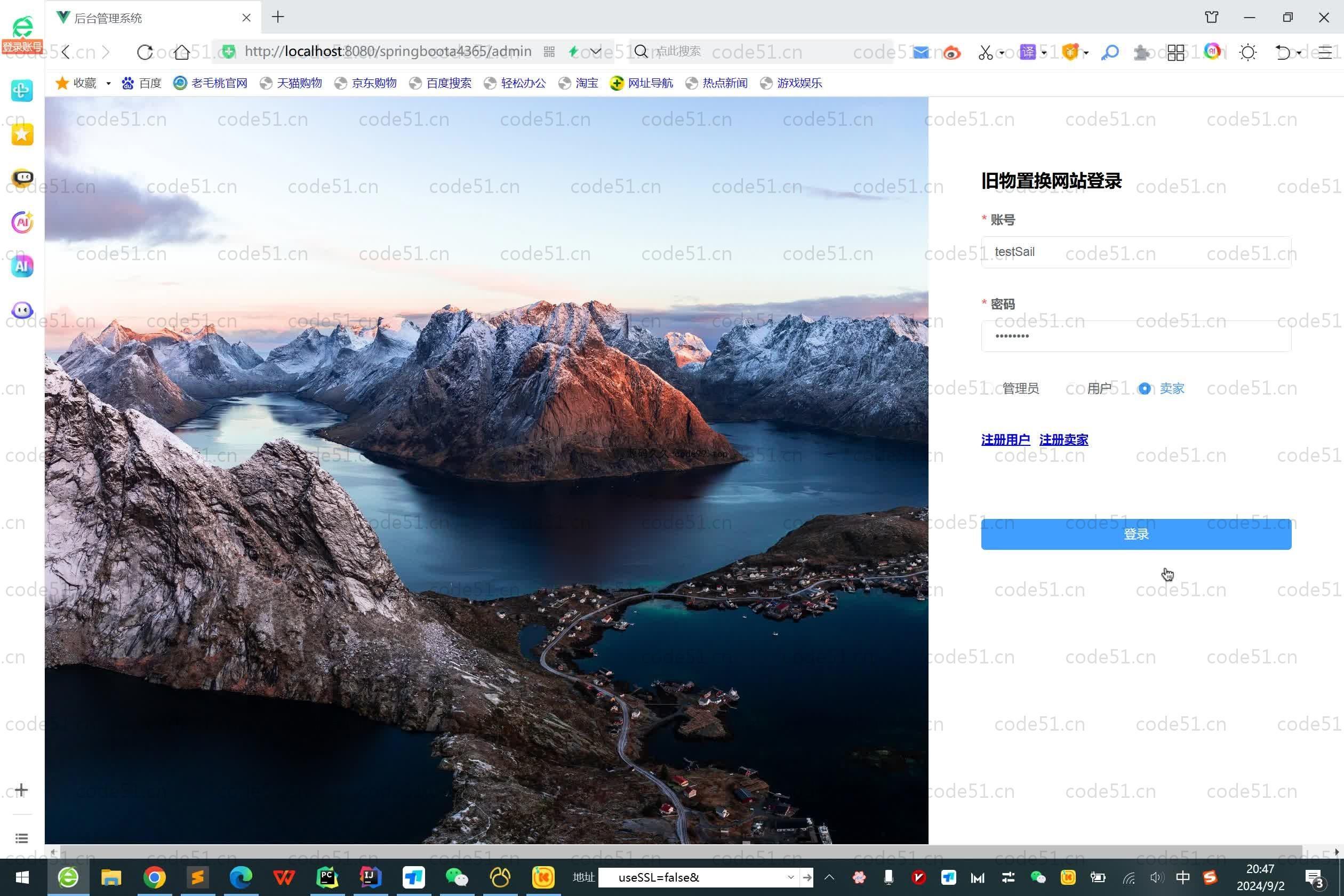Click the horizontal scrollbar at page bottom
Viewport: 1344px width, 896px height.
(x=680, y=851)
